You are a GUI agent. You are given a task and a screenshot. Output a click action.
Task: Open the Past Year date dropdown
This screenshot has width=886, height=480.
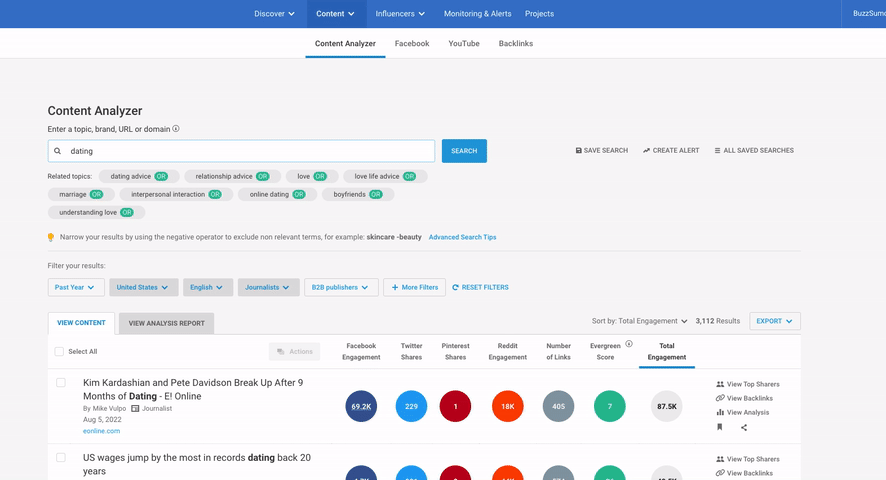tap(76, 287)
